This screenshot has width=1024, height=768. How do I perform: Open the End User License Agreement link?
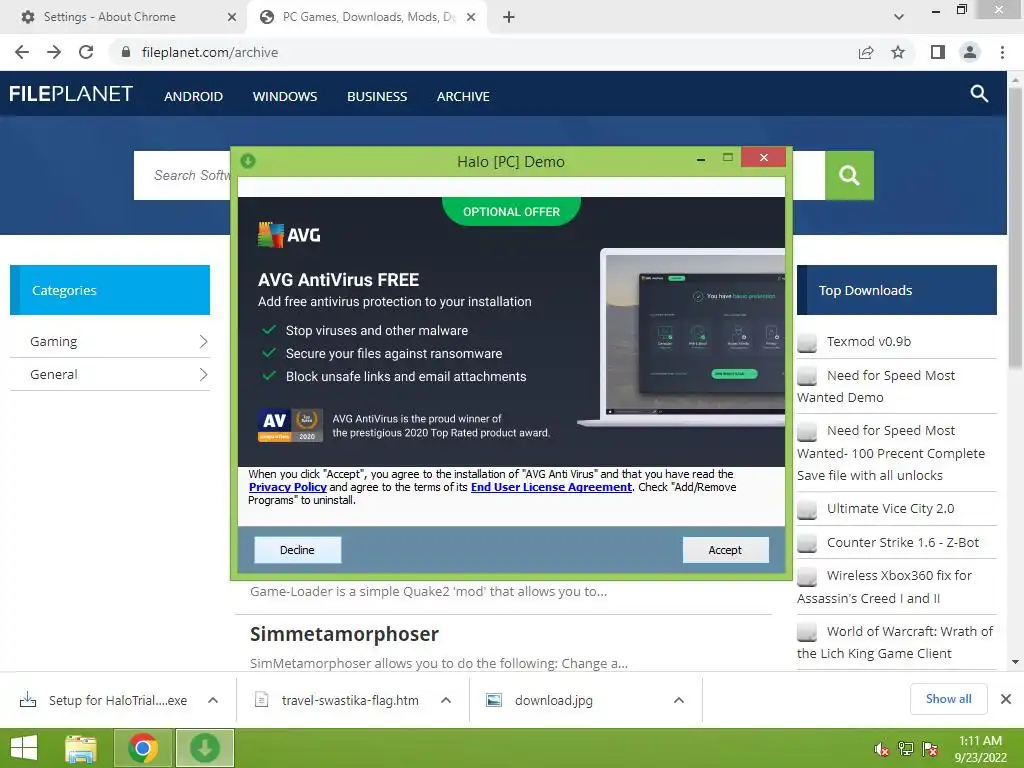point(551,487)
